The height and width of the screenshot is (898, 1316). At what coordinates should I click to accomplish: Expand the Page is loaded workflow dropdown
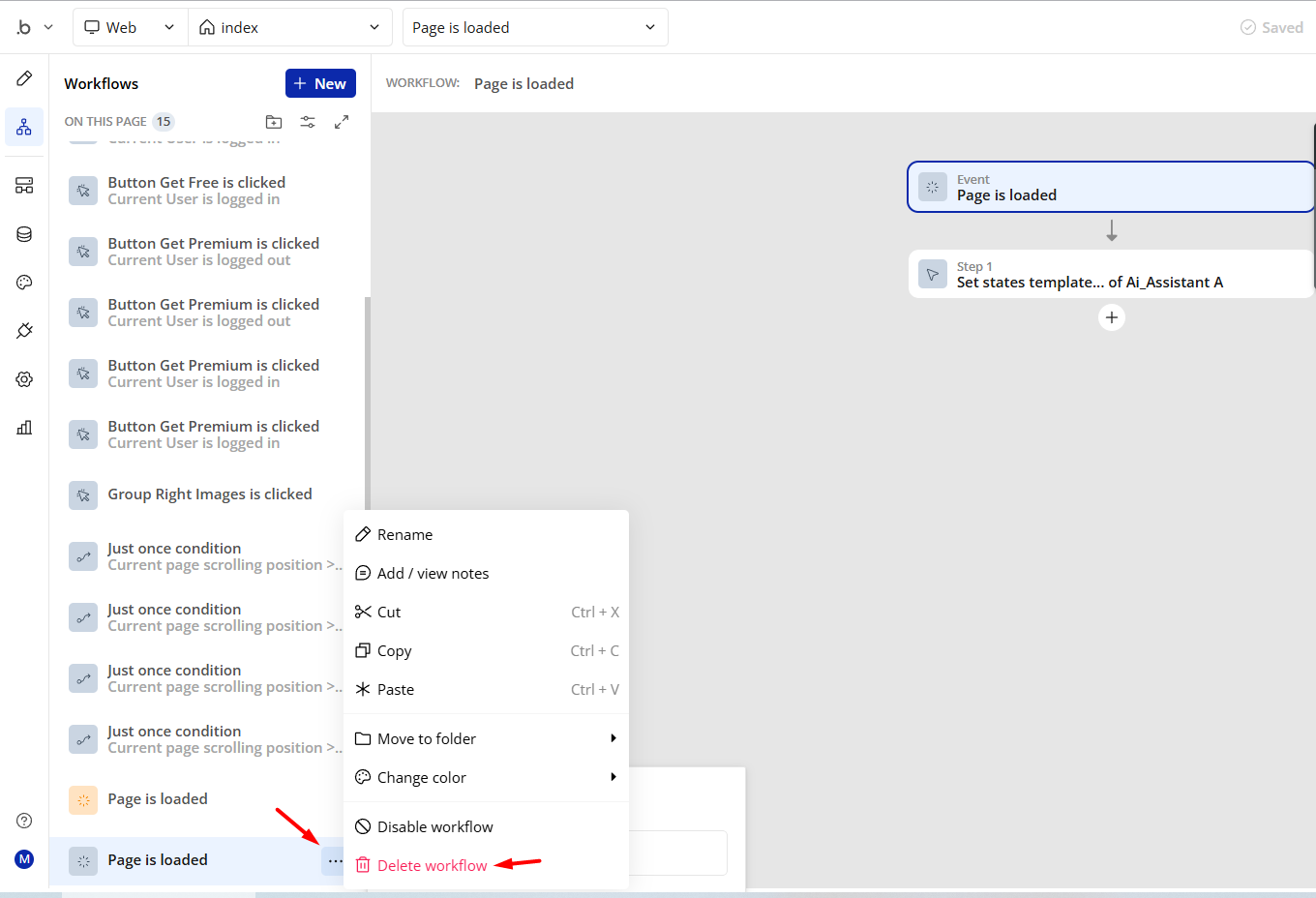534,27
